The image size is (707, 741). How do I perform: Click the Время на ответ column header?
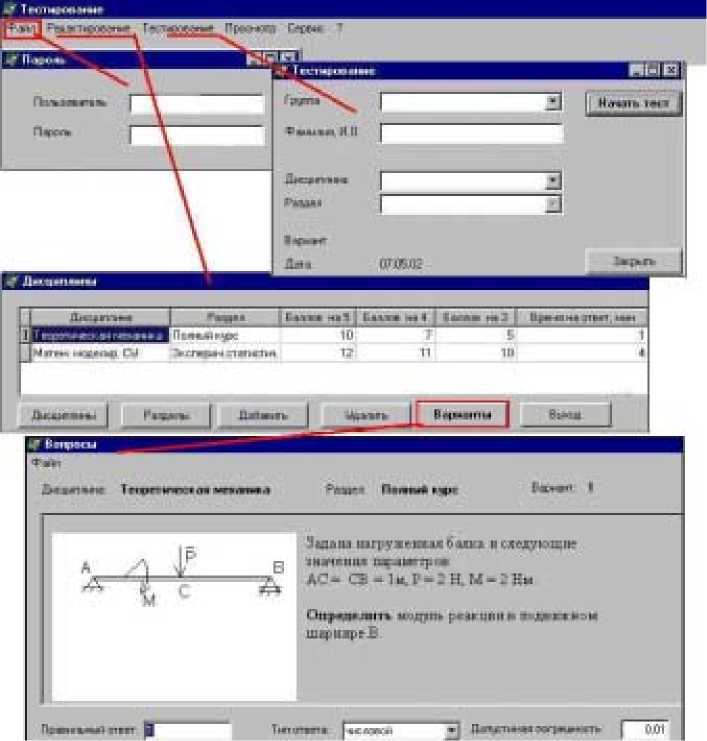click(x=582, y=317)
